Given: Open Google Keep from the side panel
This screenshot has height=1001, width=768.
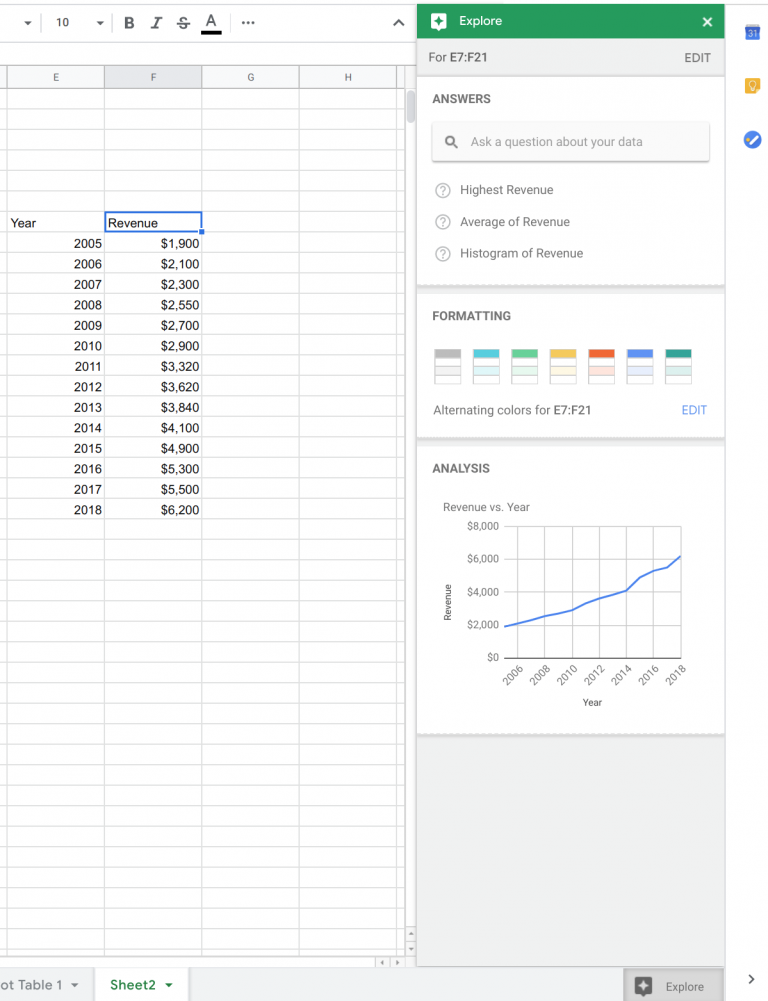Looking at the screenshot, I should pos(752,86).
